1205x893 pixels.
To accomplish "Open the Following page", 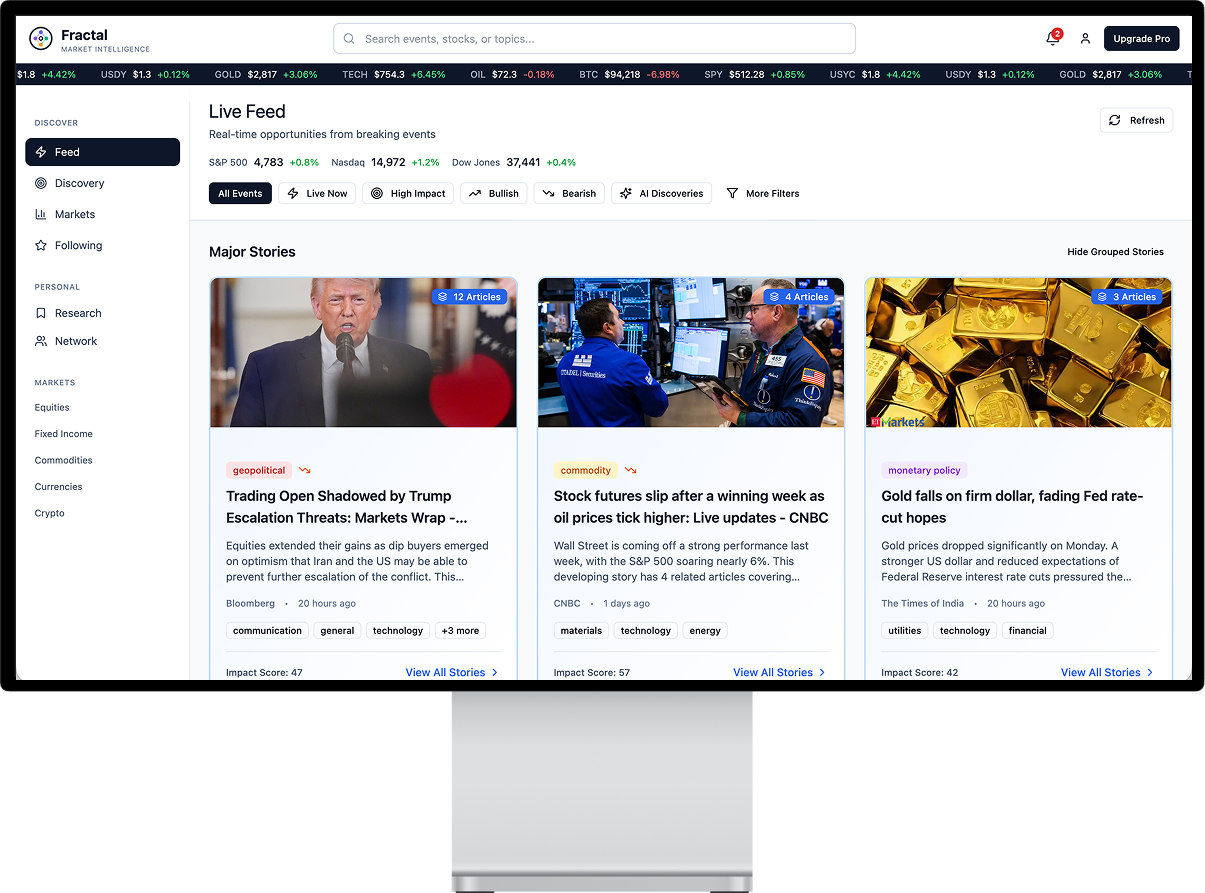I will [x=102, y=245].
